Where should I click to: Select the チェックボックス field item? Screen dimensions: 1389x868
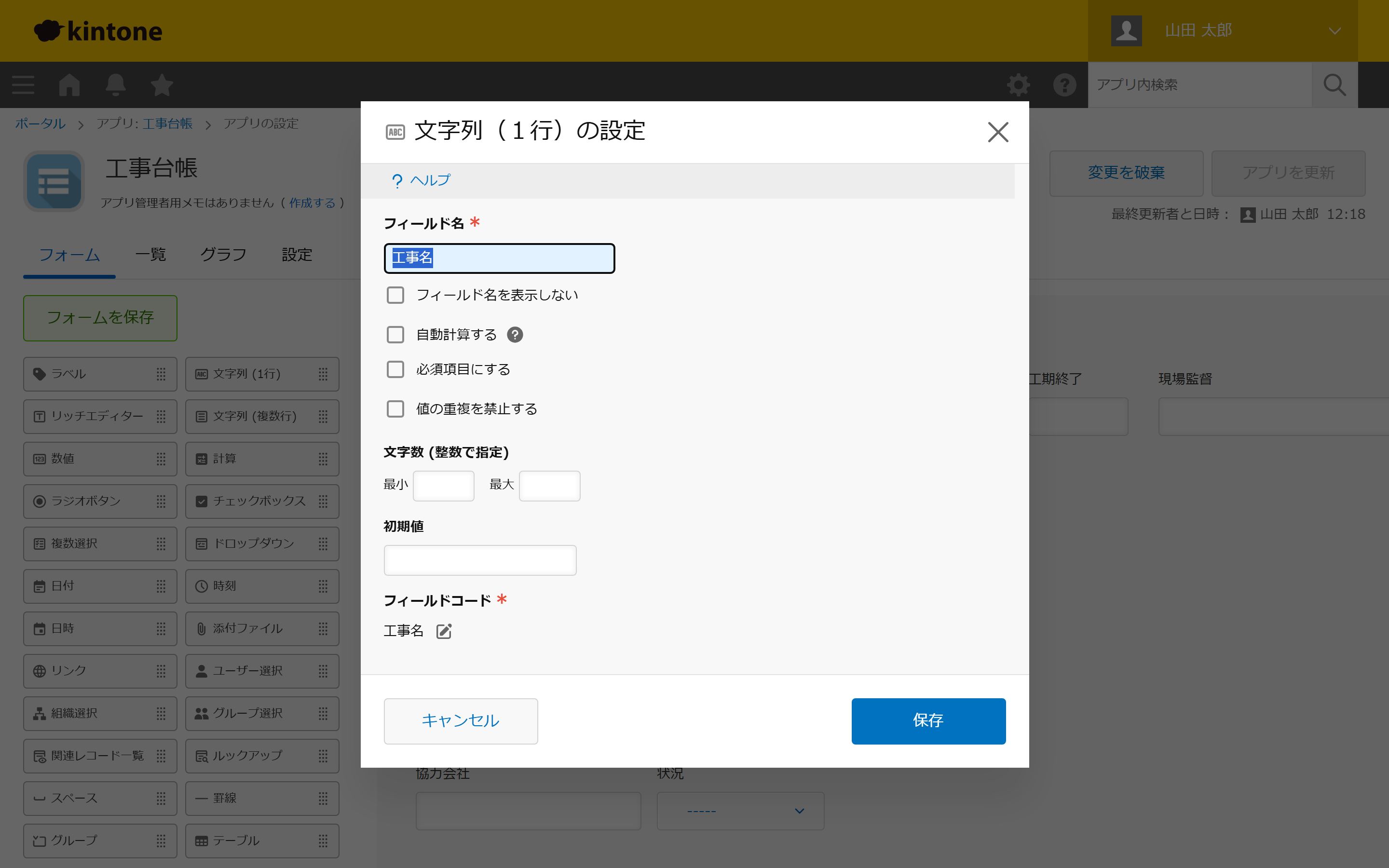click(x=262, y=502)
